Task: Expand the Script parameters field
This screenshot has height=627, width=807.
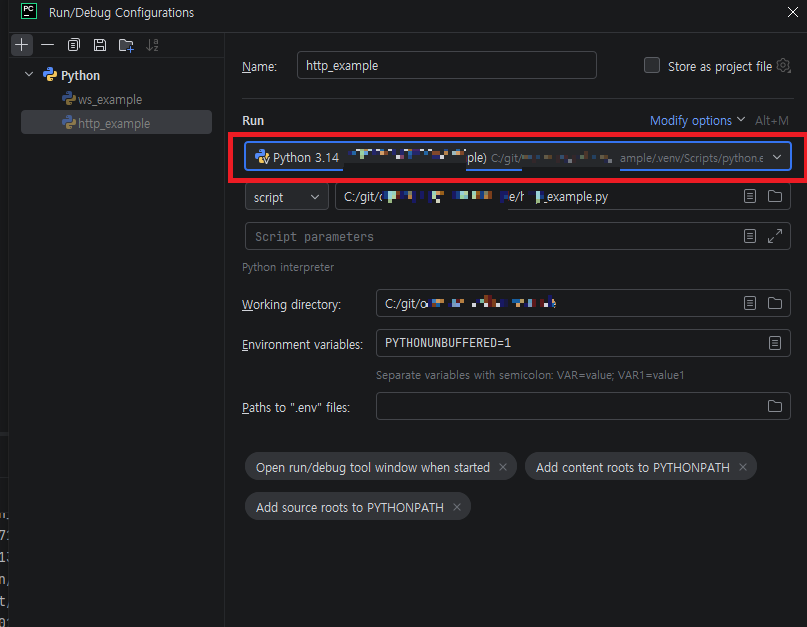Action: click(x=775, y=236)
